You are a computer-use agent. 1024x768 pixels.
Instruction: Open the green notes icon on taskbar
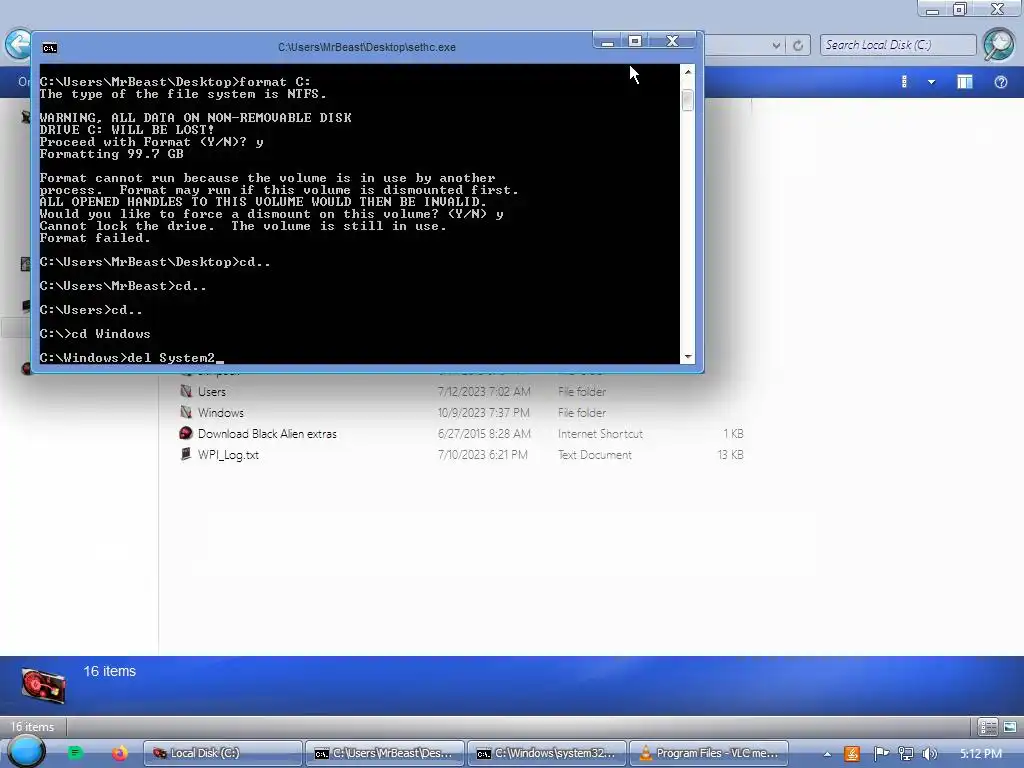(75, 753)
